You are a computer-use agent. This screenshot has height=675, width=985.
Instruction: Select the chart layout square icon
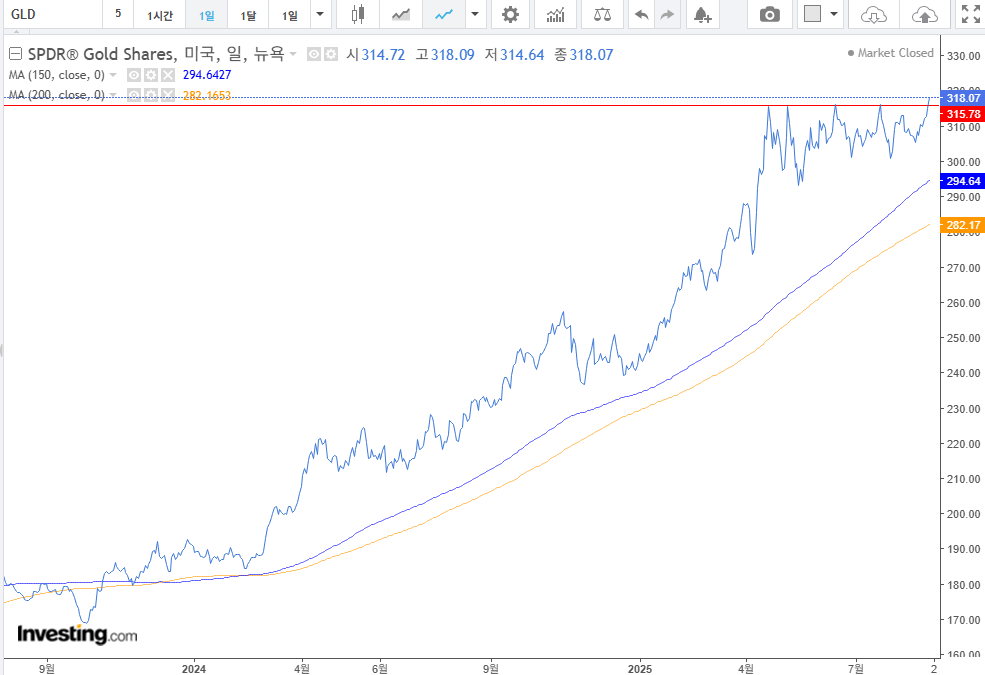tap(812, 14)
